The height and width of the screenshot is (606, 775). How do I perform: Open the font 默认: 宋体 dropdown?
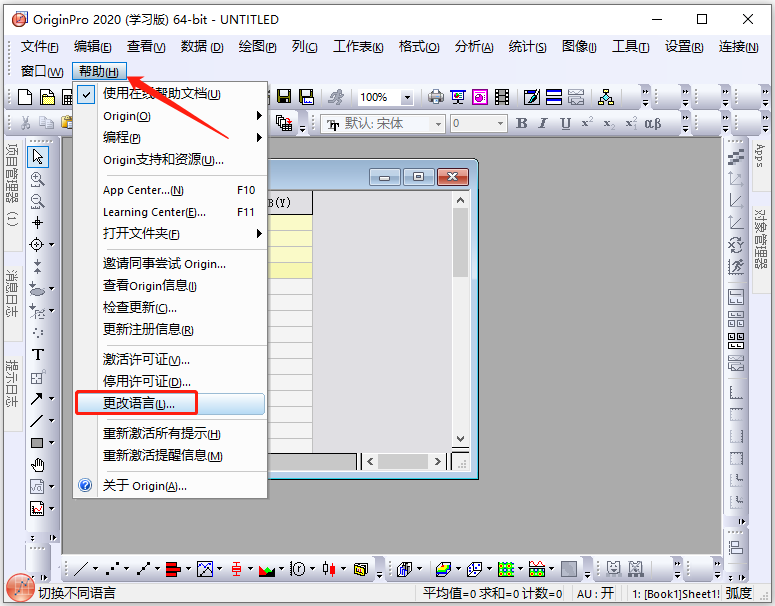click(438, 124)
